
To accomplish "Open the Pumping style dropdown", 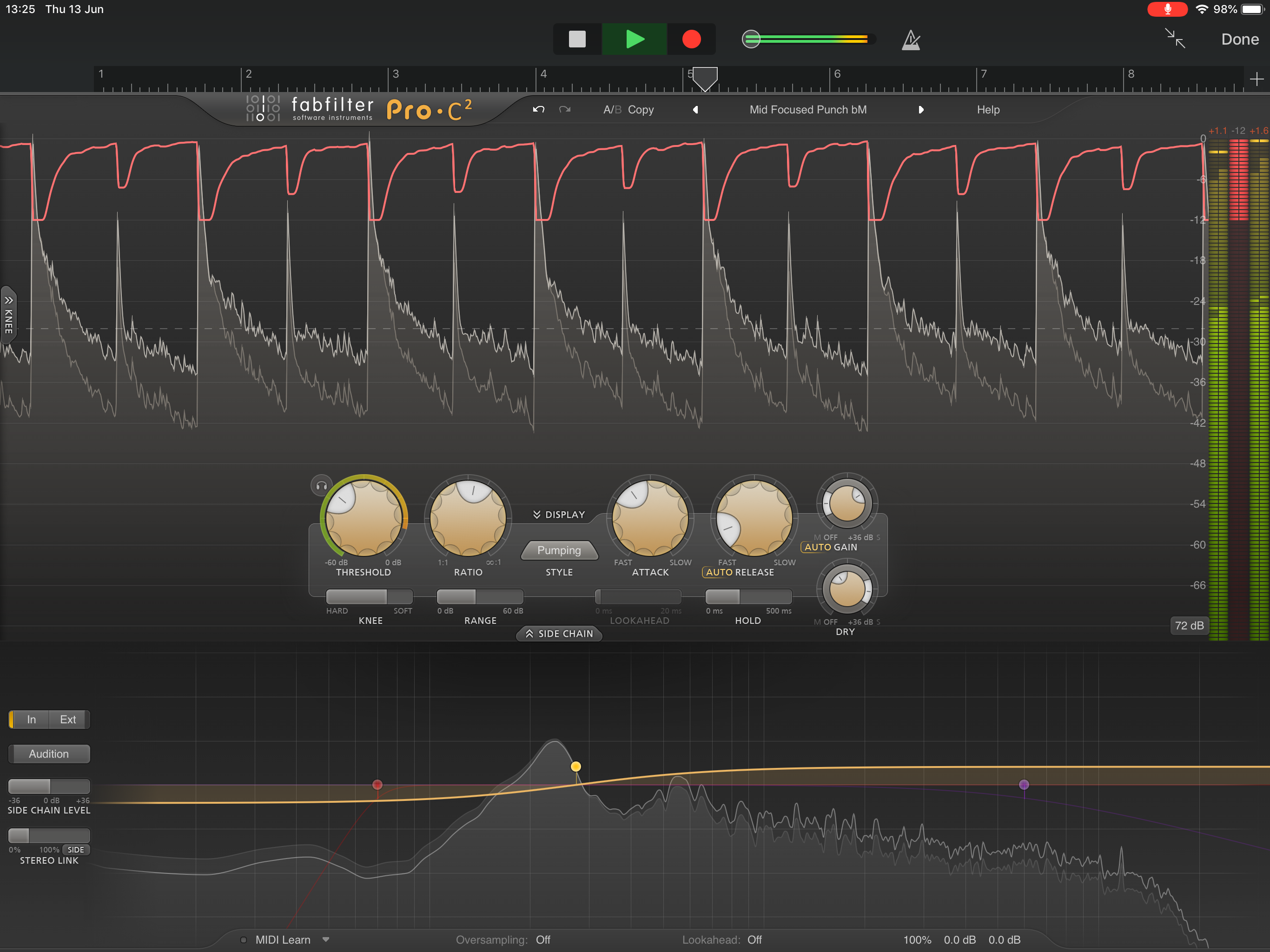I will click(559, 550).
